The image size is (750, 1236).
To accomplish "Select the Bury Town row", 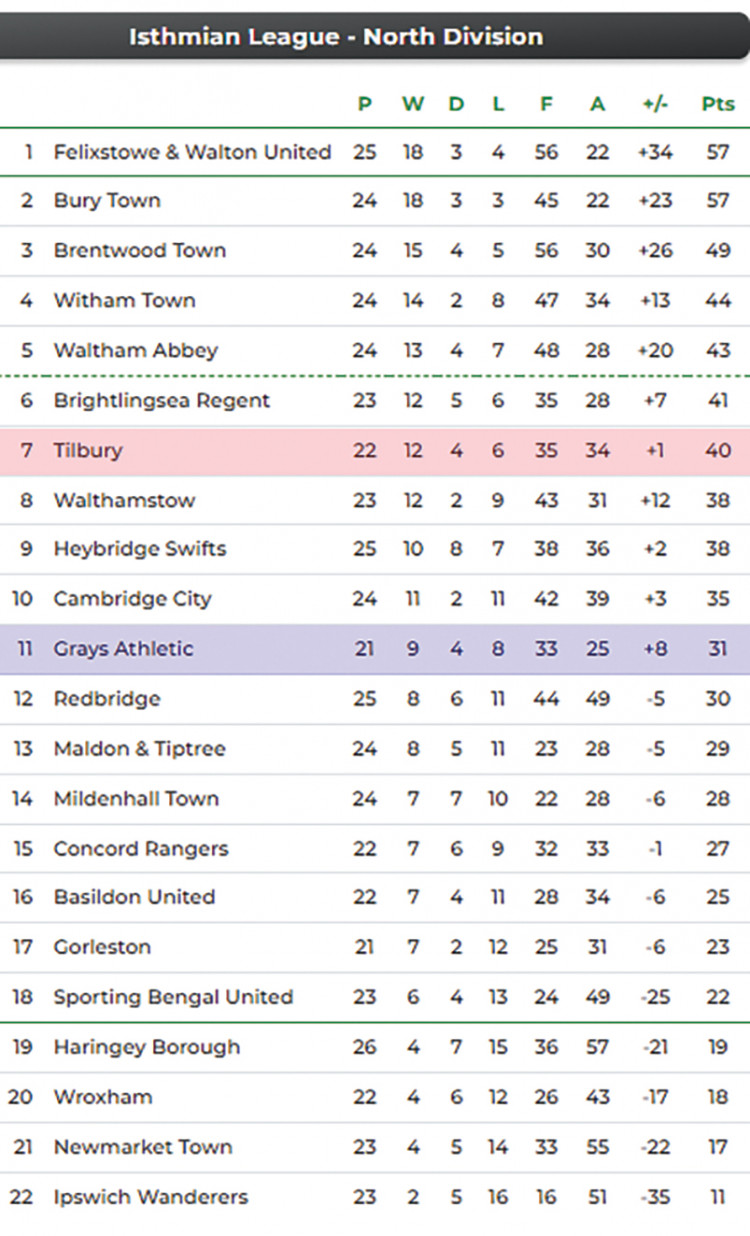I will coord(375,201).
